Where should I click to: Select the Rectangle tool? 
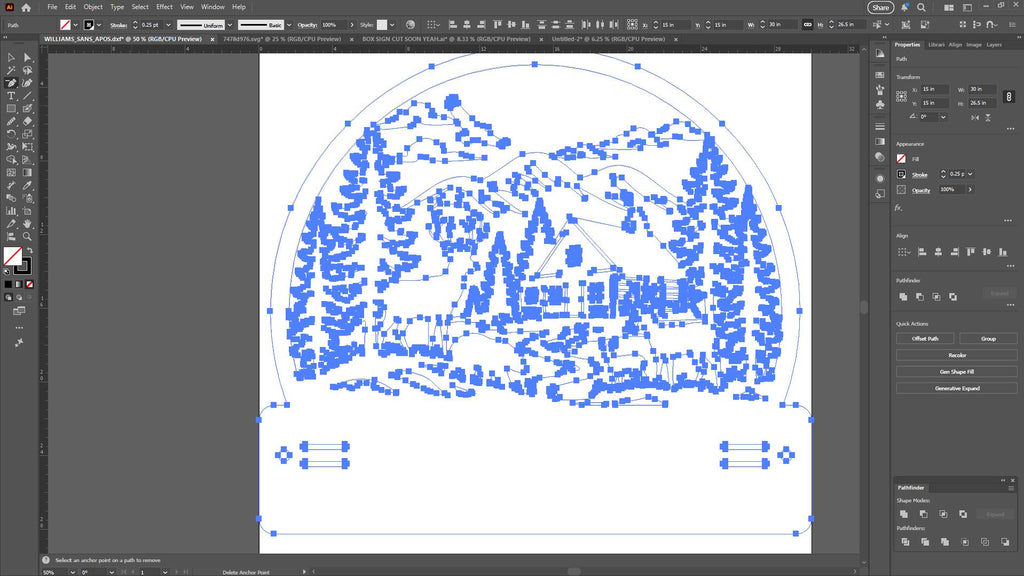[x=11, y=108]
